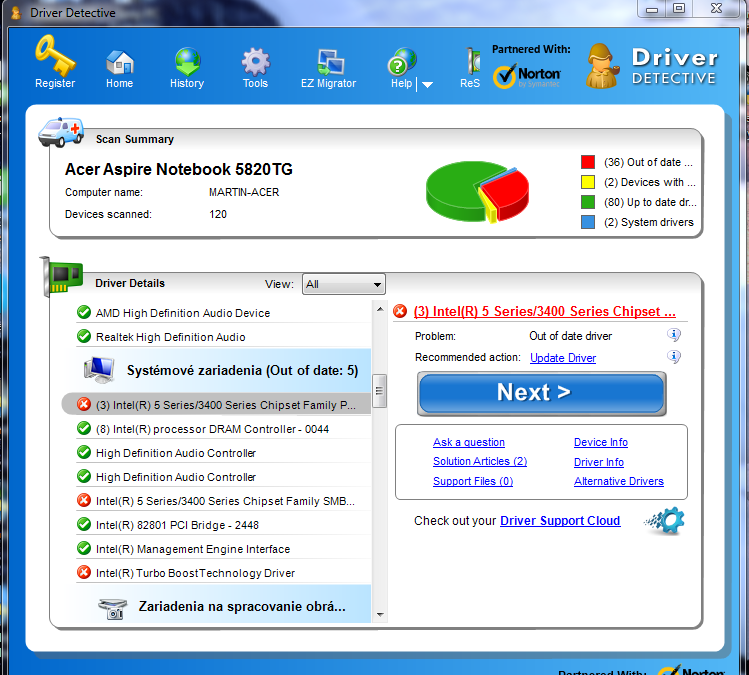Click red error icon beside Chipset Family SMB
Viewport: 749px width, 675px height.
[x=84, y=500]
